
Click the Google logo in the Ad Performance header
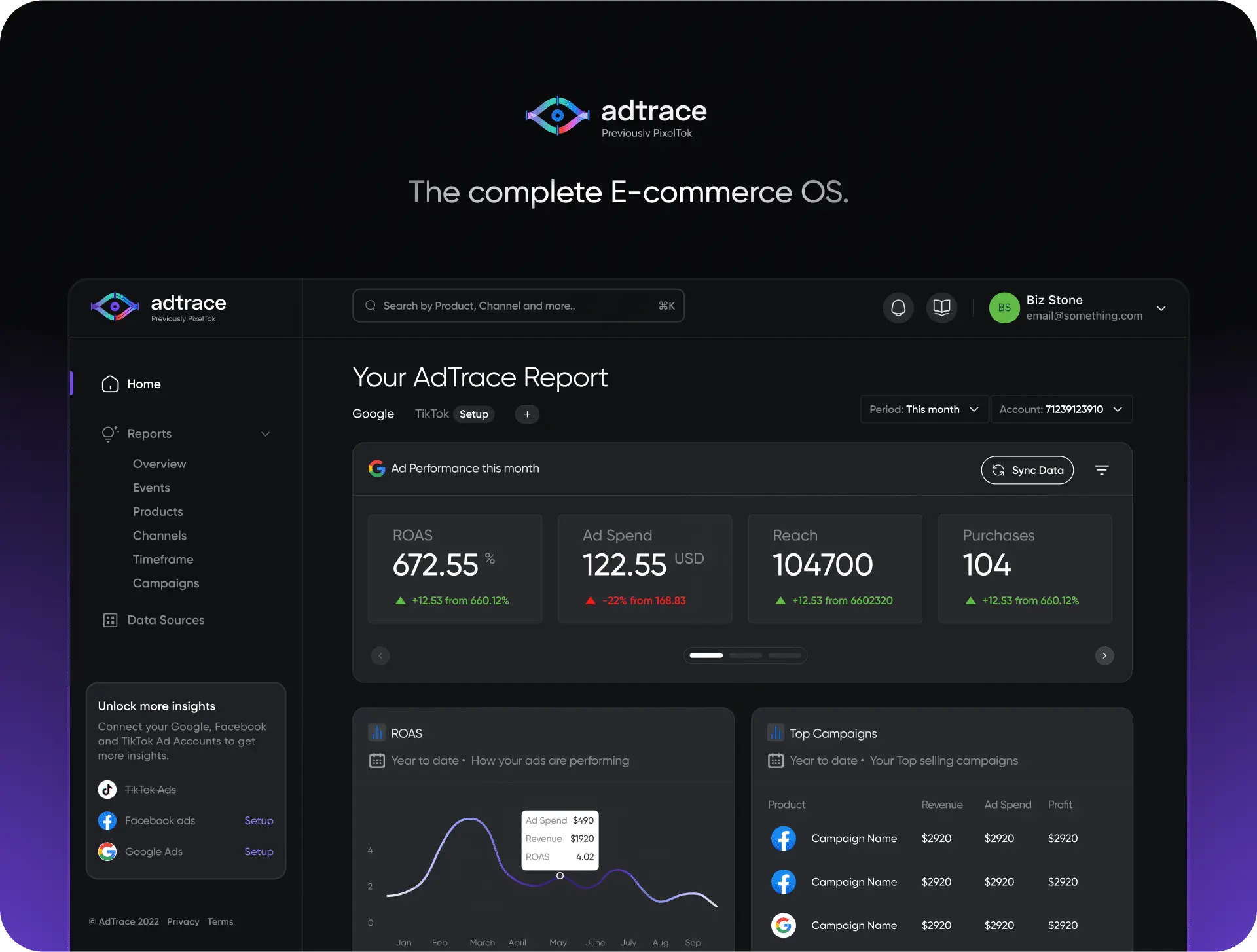376,468
